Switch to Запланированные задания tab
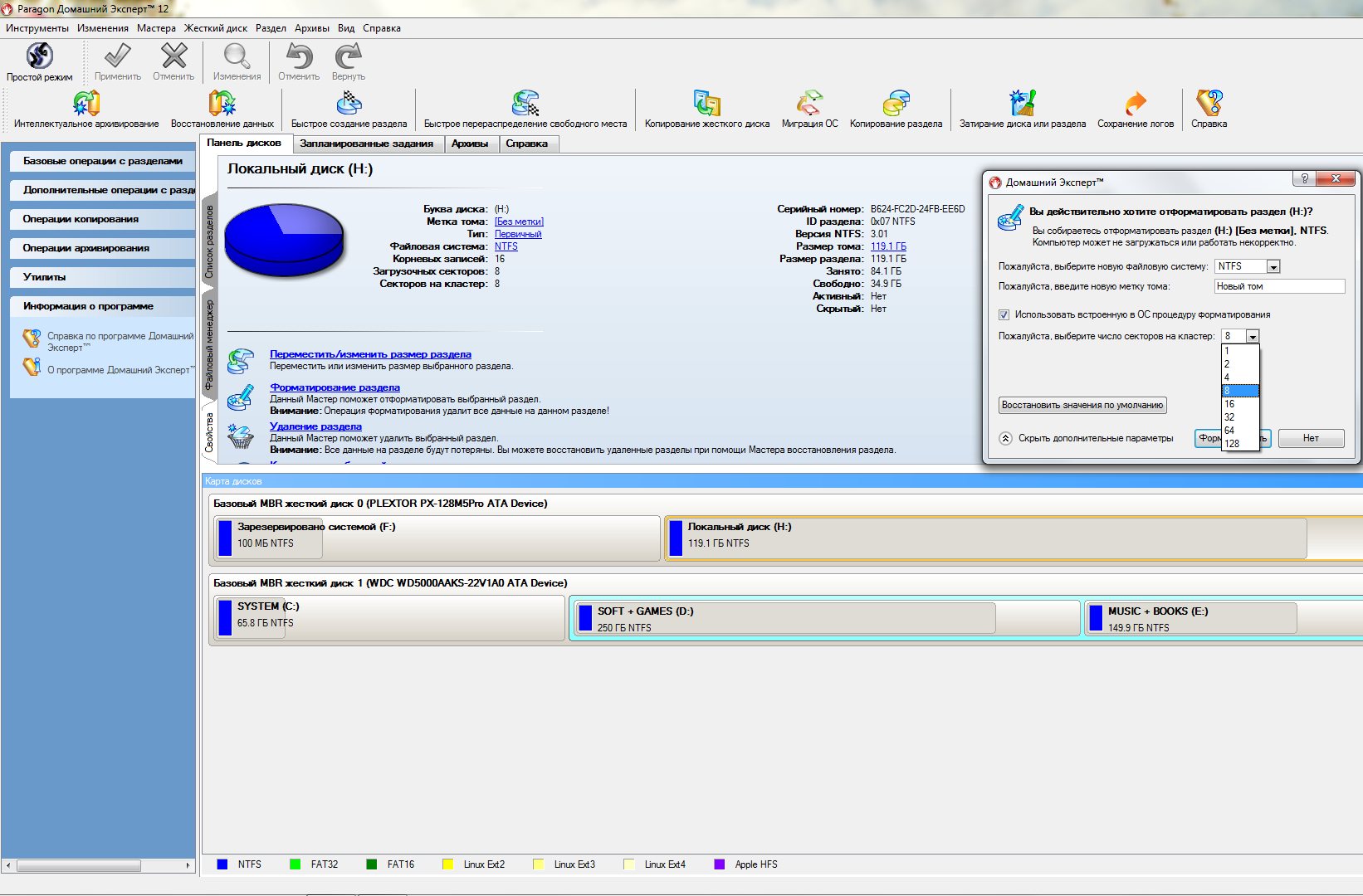This screenshot has height=896, width=1363. tap(366, 144)
